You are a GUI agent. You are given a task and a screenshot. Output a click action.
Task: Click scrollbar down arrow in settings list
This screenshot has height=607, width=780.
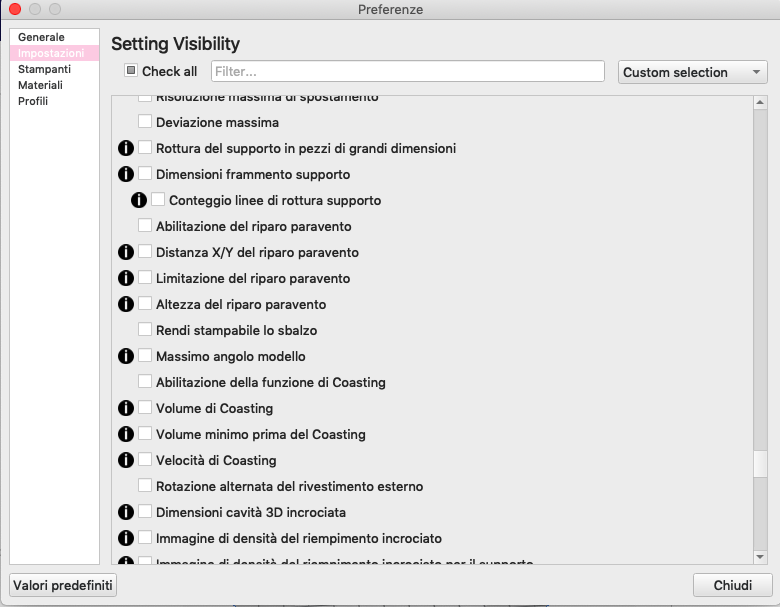[760, 556]
